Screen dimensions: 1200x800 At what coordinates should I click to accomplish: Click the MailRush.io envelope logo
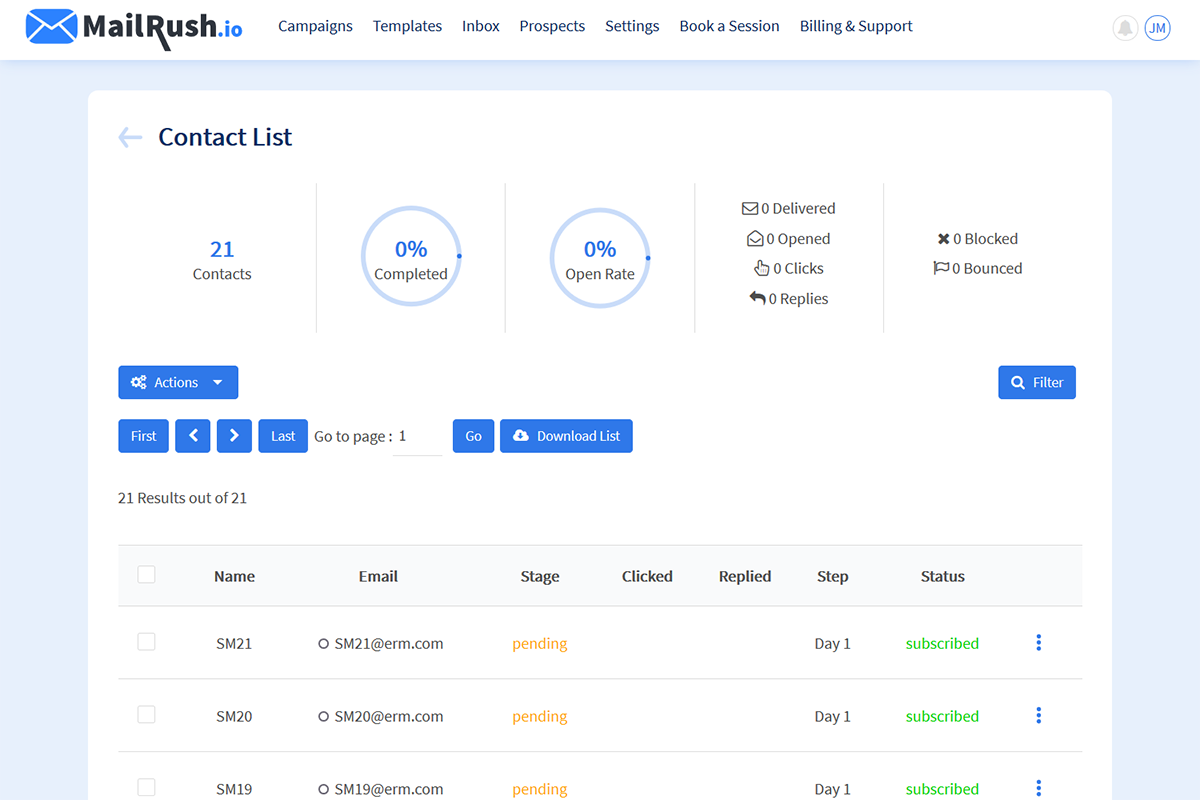click(x=52, y=27)
